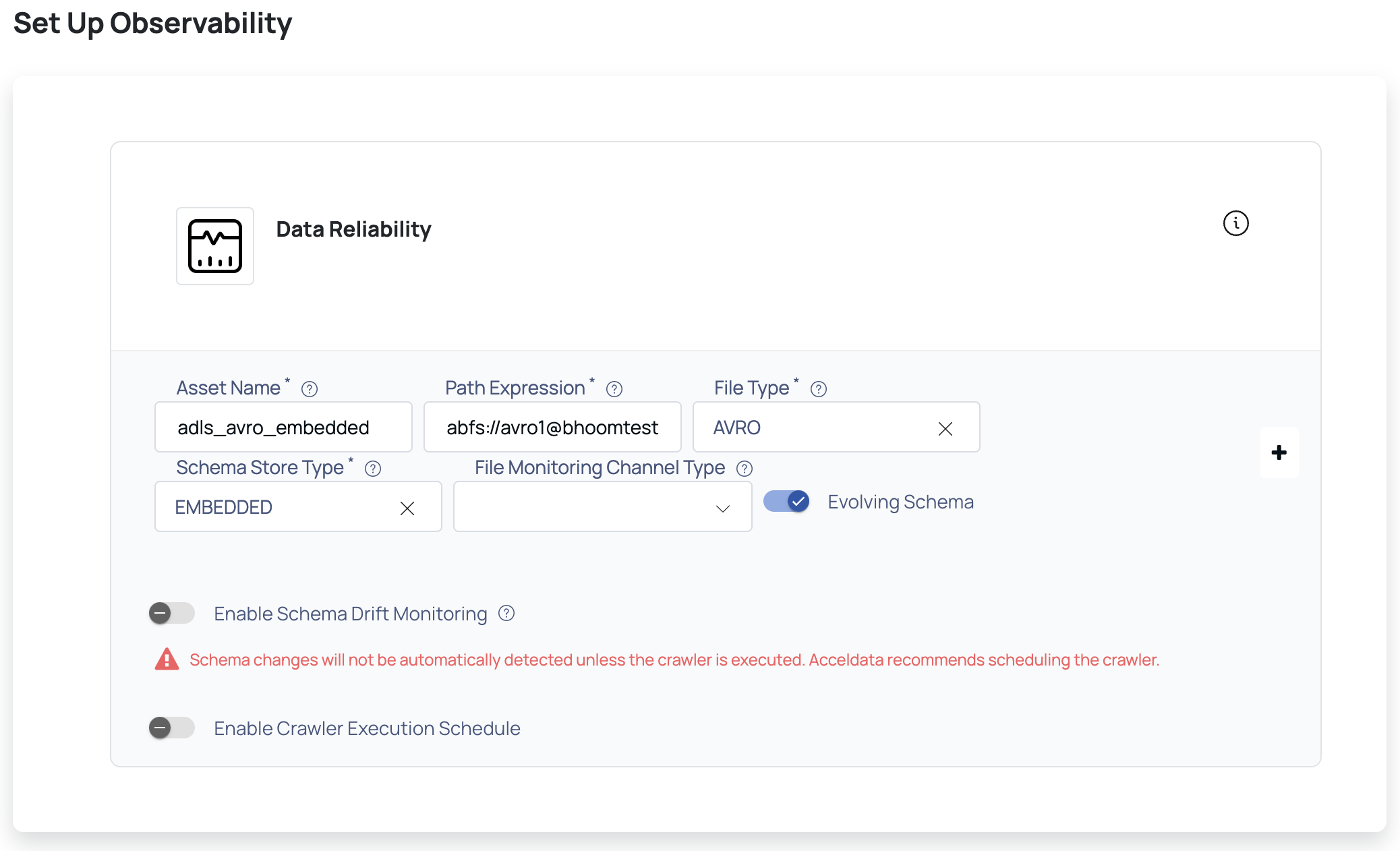The height and width of the screenshot is (851, 1400).
Task: Edit the Path Expression input field
Action: (x=552, y=428)
